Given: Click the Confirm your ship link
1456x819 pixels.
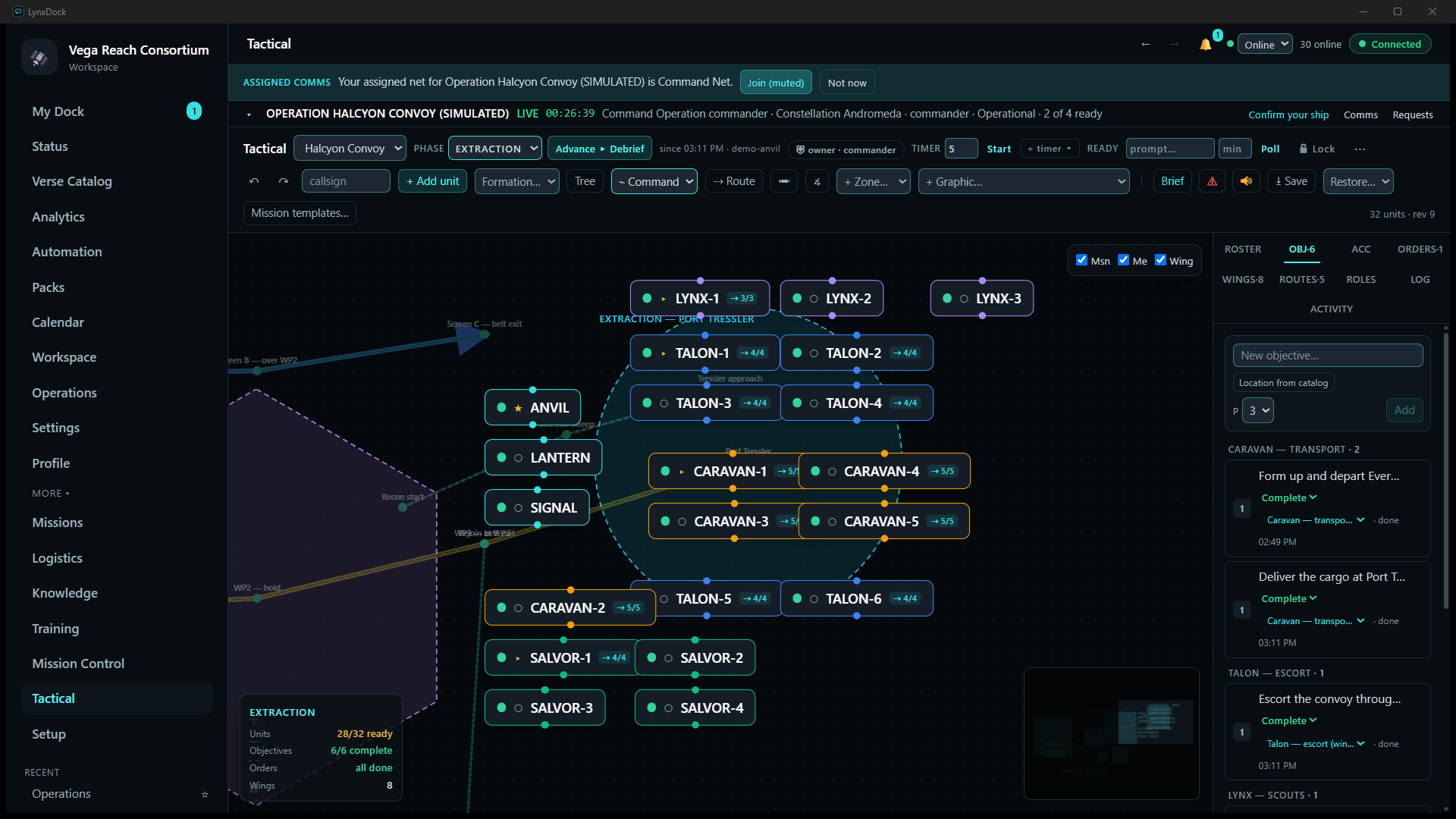Looking at the screenshot, I should 1288,115.
